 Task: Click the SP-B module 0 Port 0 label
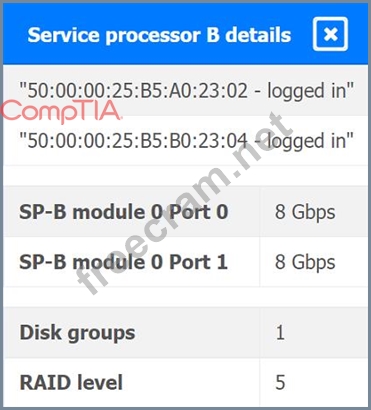click(124, 212)
